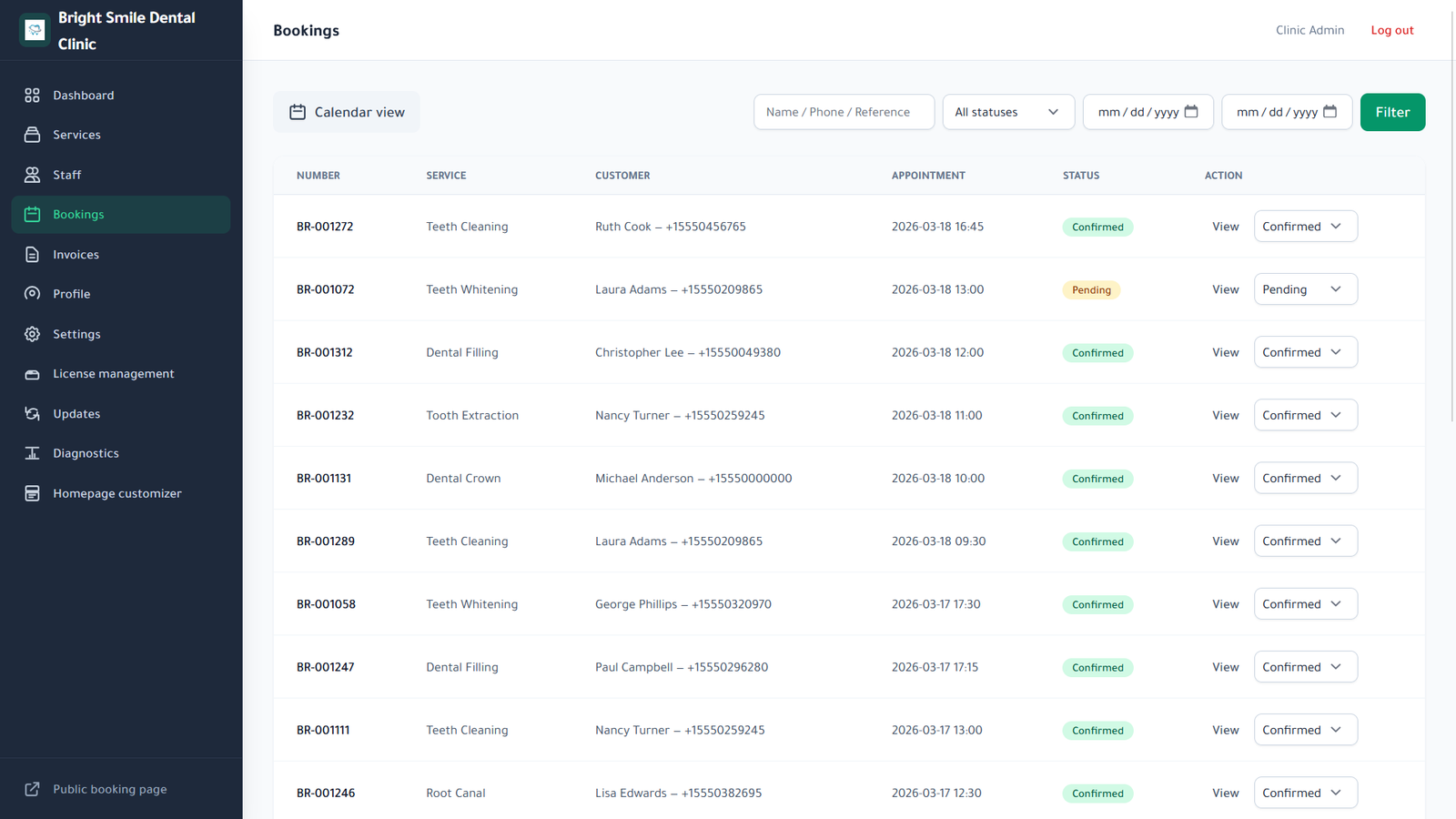Click customer George Phillips – +15550320970
Screen dimensions: 1456x819
point(683,603)
